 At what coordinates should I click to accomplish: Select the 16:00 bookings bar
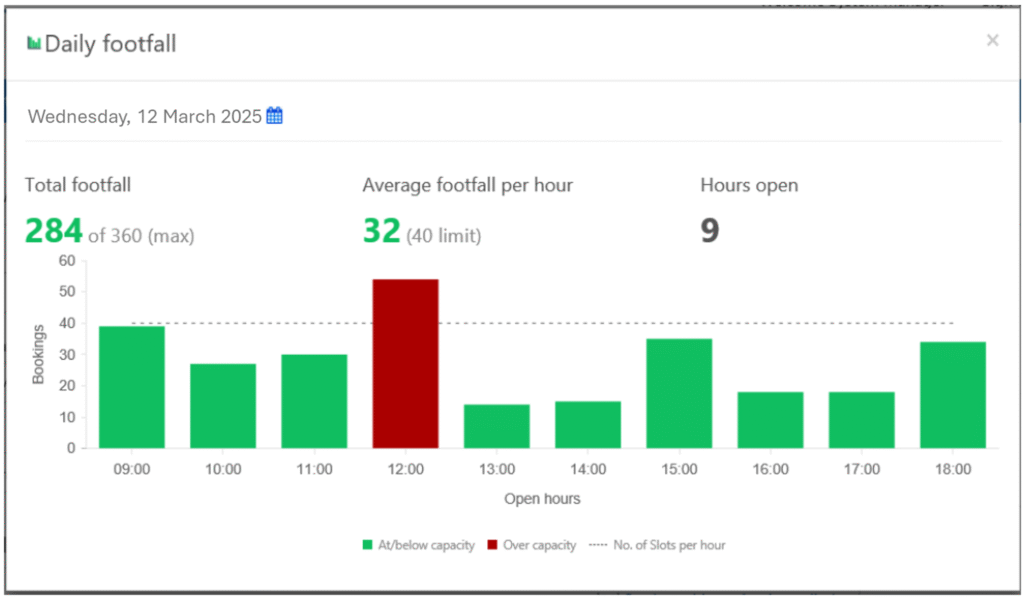tap(771, 420)
